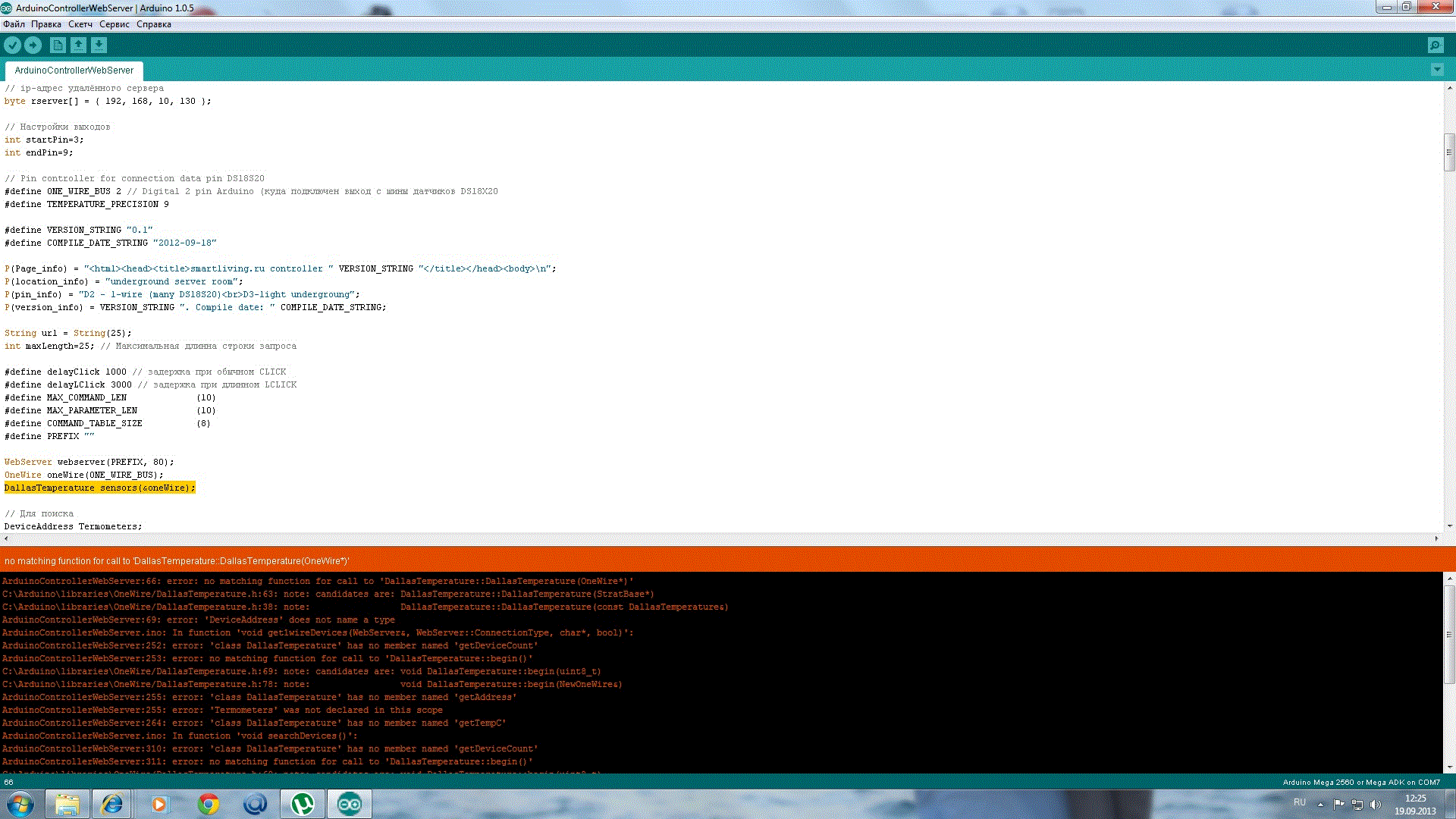The height and width of the screenshot is (819, 1456).
Task: Save the sketch with Save icon
Action: (99, 45)
